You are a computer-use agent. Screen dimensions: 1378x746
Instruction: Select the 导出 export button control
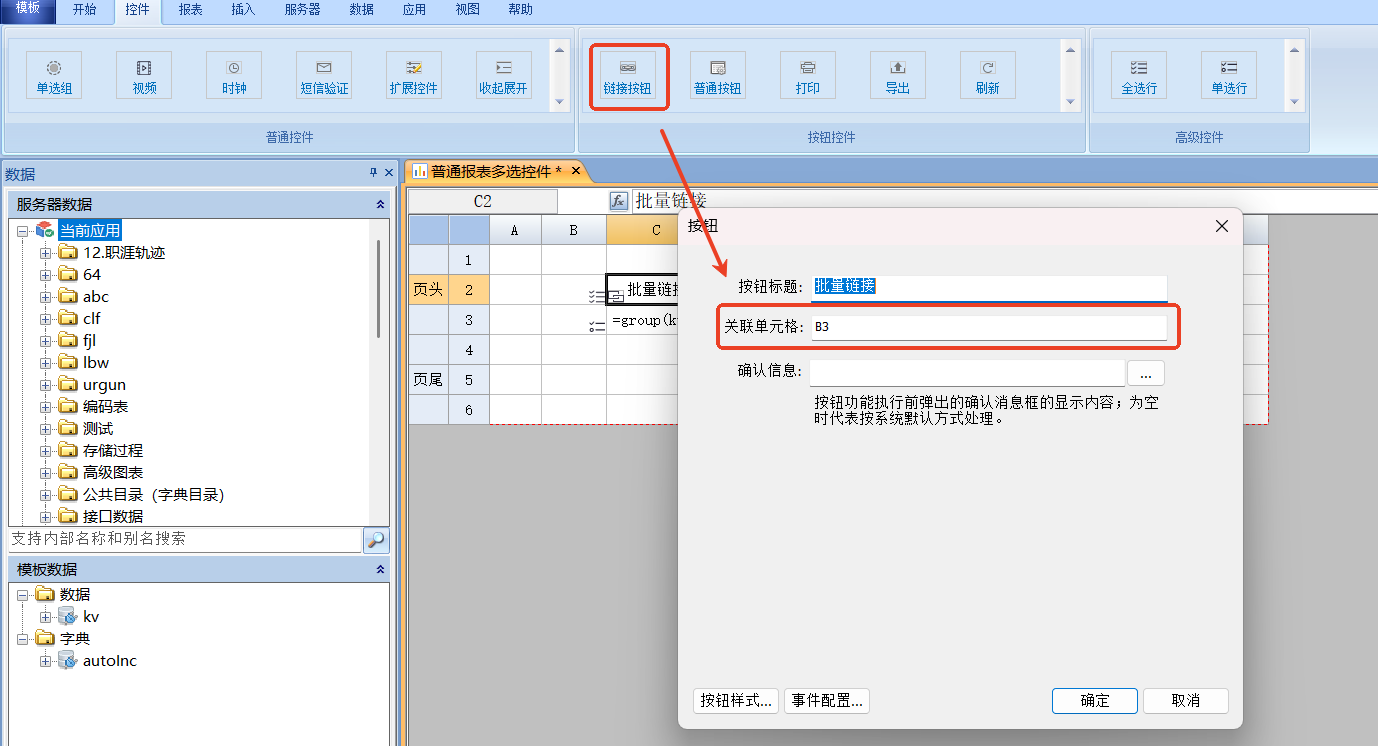898,76
